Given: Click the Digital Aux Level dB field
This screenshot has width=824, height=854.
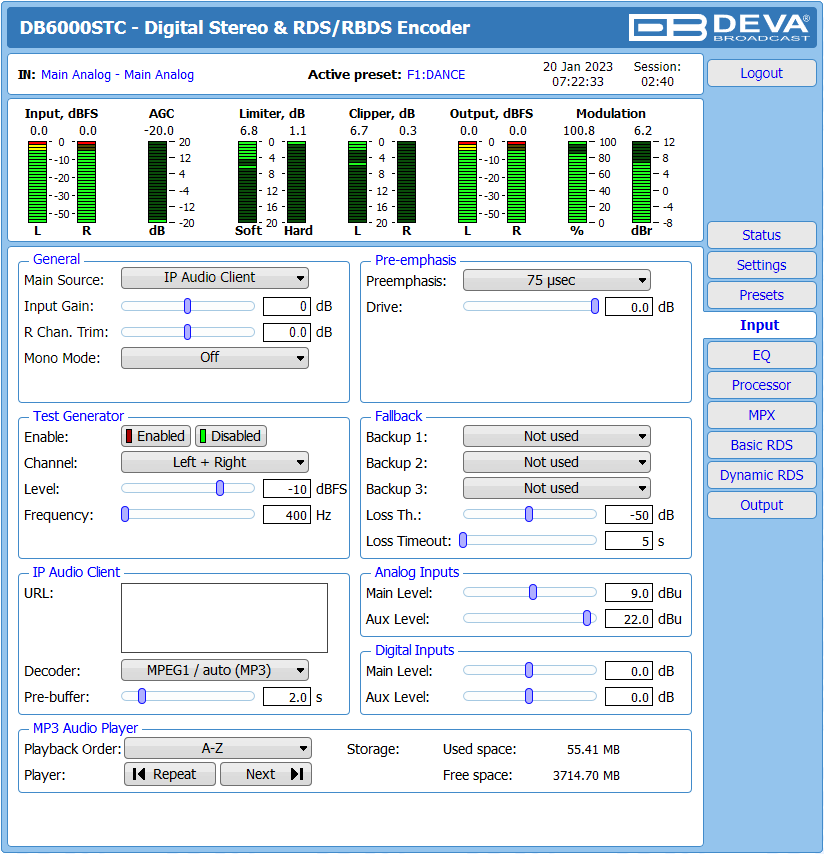Looking at the screenshot, I should coord(629,698).
